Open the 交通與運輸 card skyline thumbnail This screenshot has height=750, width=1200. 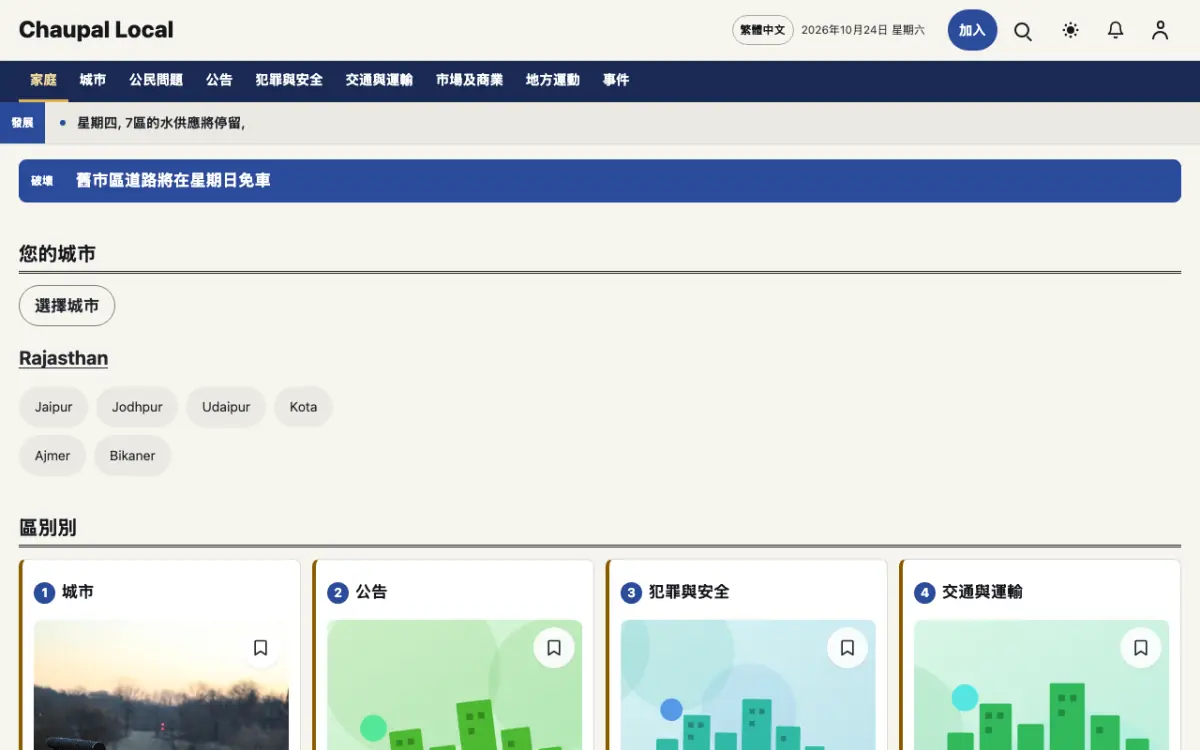pos(1042,685)
